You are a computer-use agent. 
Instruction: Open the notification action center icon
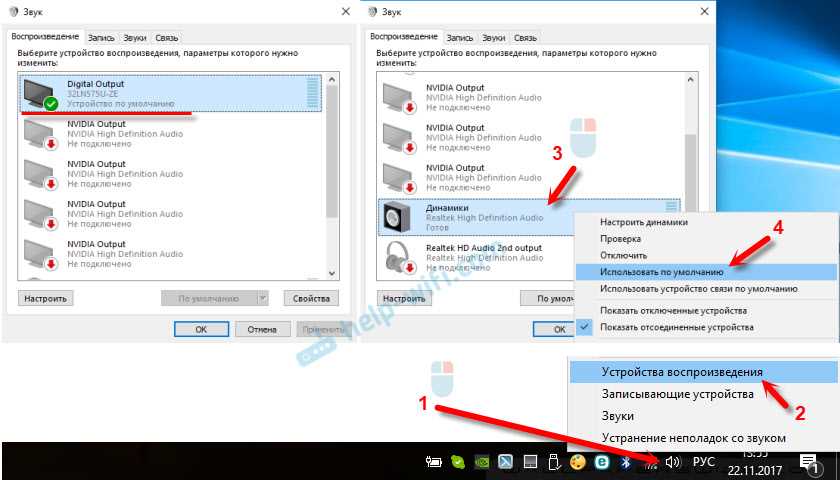point(808,462)
